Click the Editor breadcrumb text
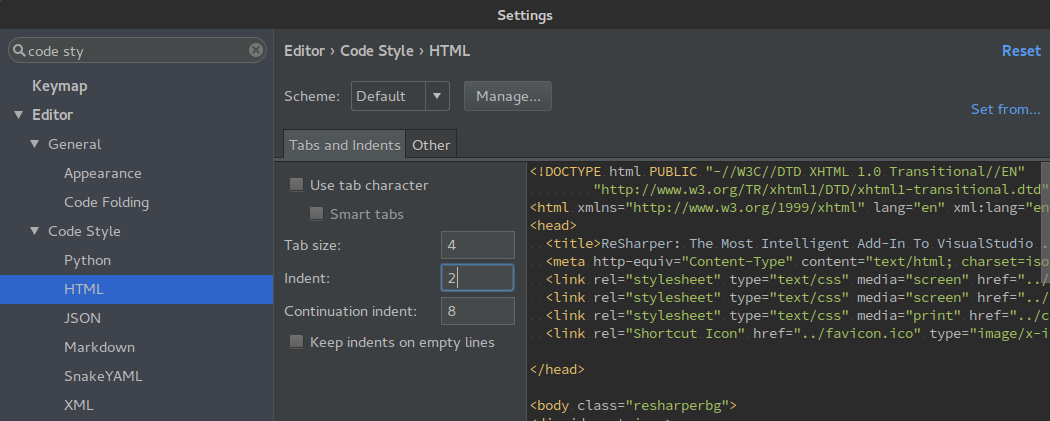Image resolution: width=1050 pixels, height=421 pixels. point(305,51)
